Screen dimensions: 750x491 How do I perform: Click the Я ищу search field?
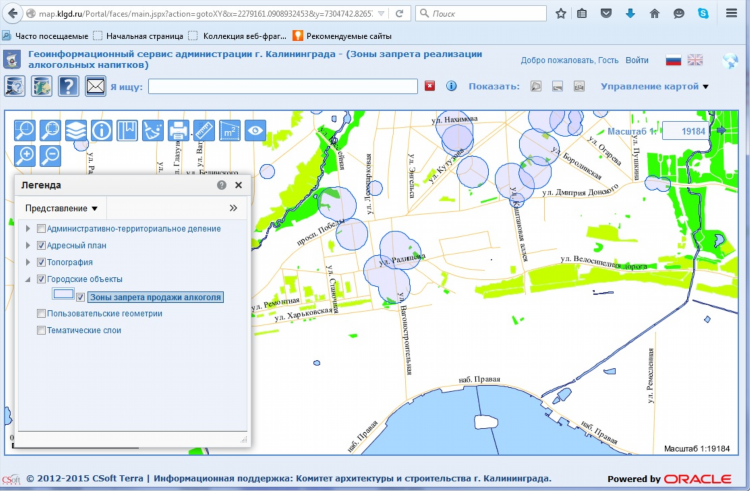tap(283, 86)
